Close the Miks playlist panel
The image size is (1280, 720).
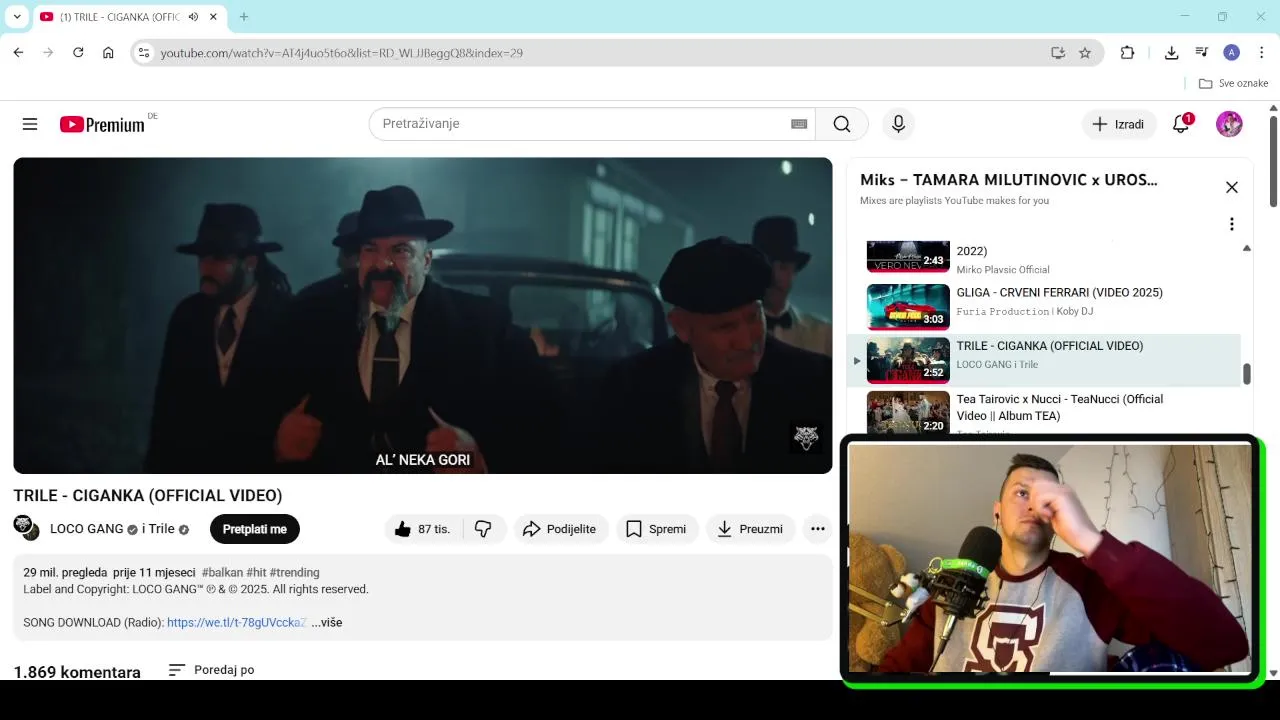1232,187
